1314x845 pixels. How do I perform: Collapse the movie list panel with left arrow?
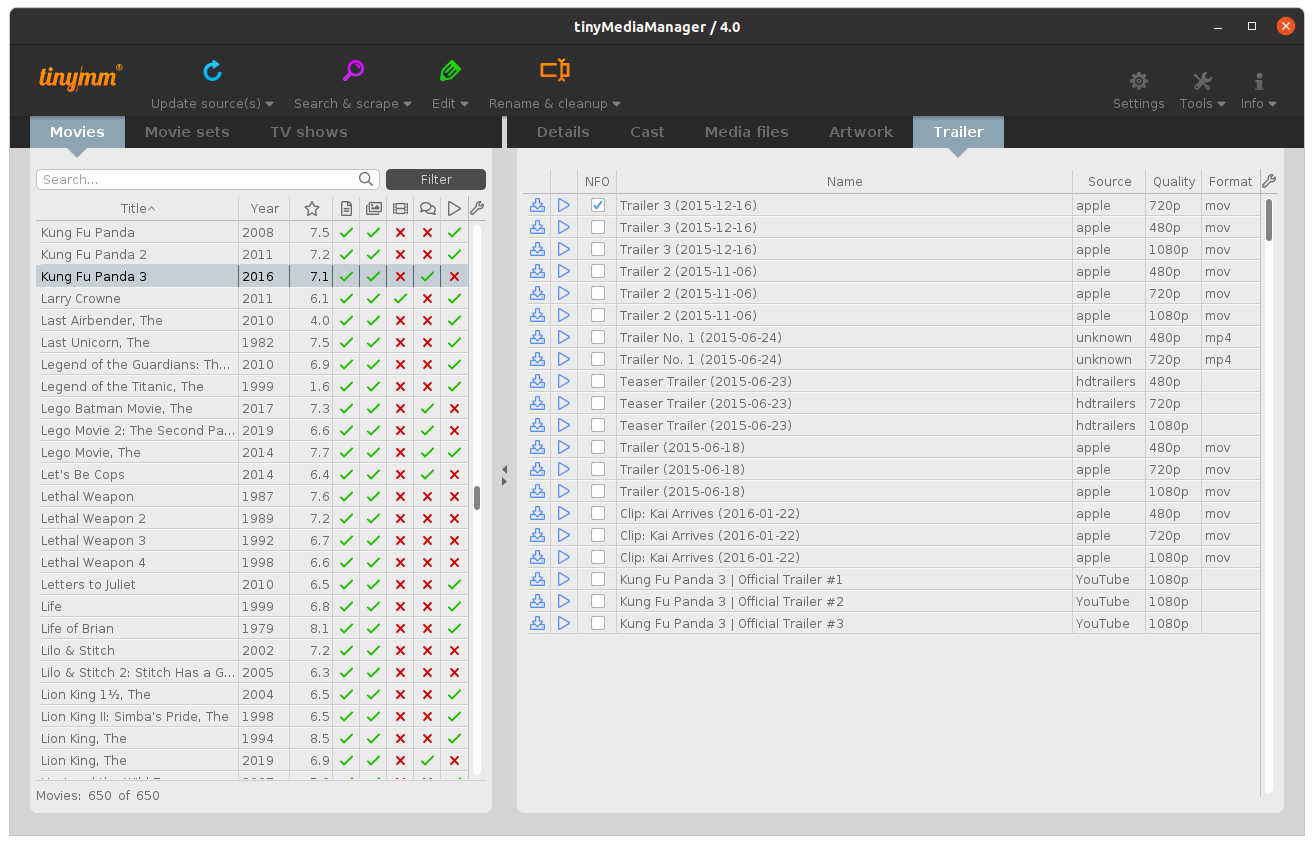[x=504, y=469]
